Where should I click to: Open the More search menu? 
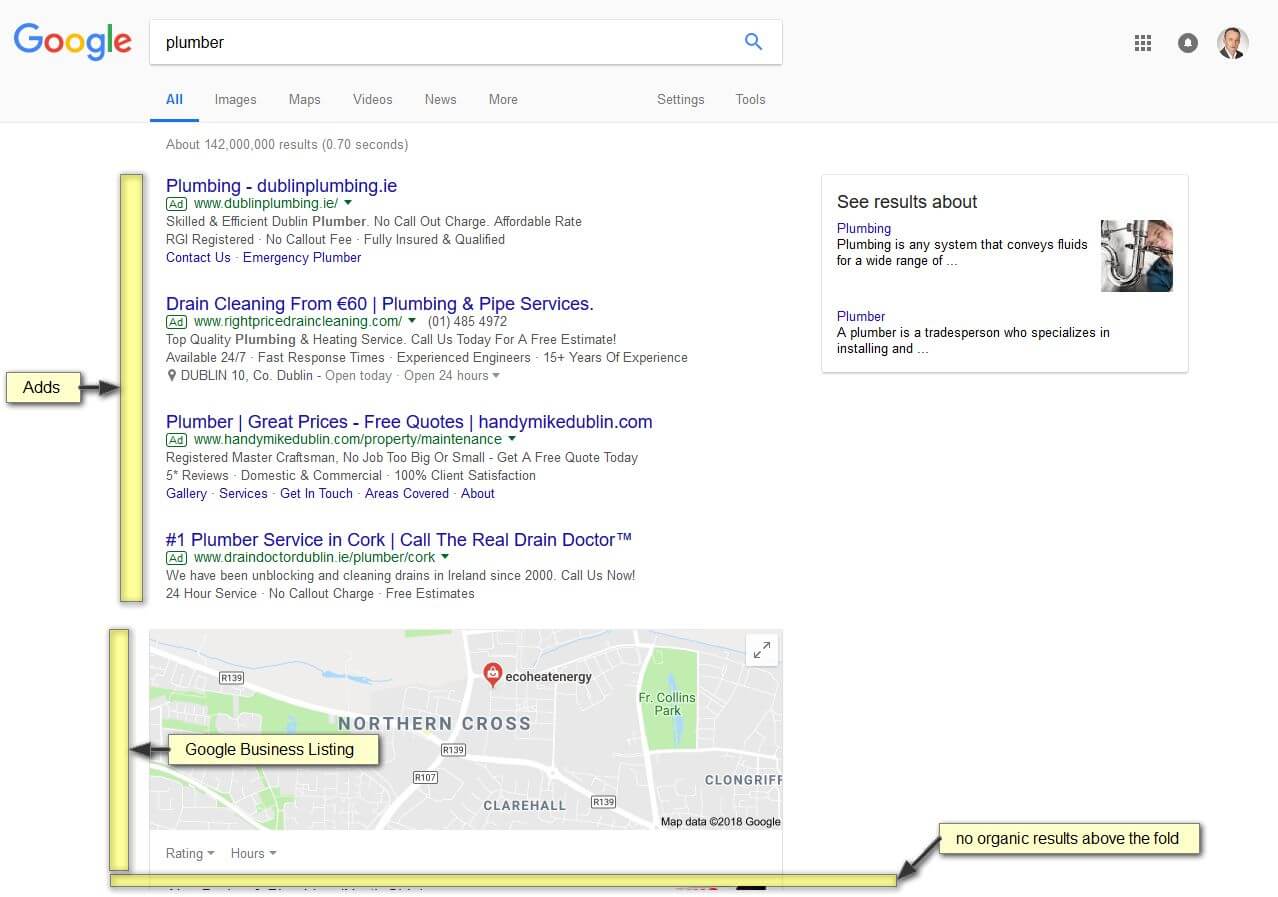(503, 99)
